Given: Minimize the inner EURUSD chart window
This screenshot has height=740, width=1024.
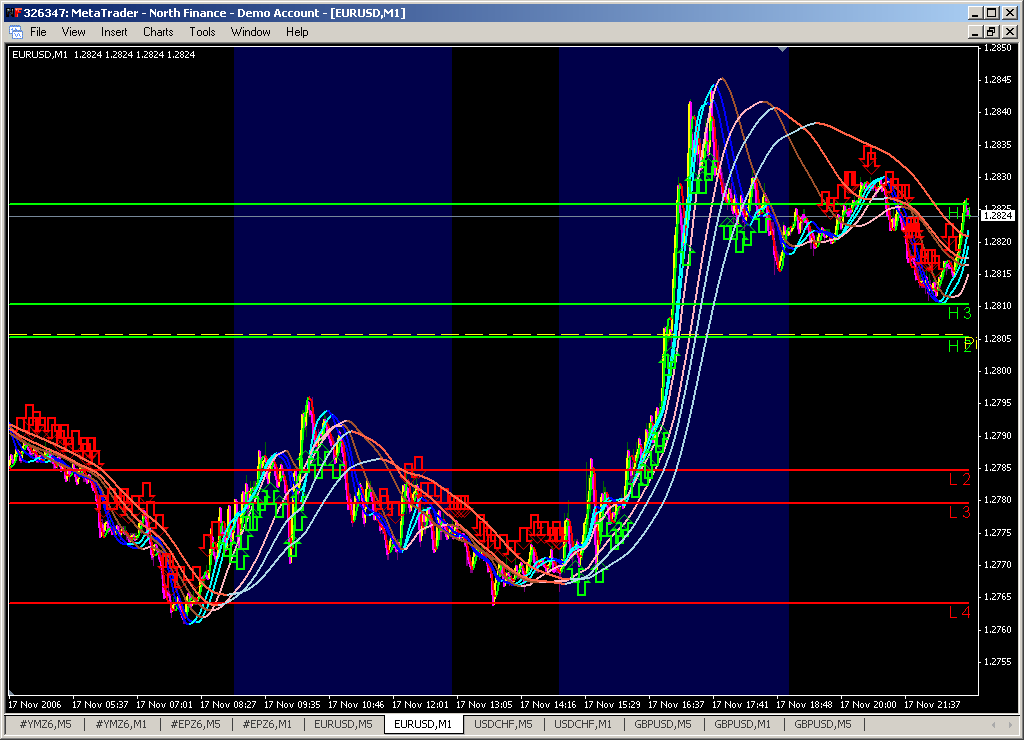Looking at the screenshot, I should pos(975,32).
